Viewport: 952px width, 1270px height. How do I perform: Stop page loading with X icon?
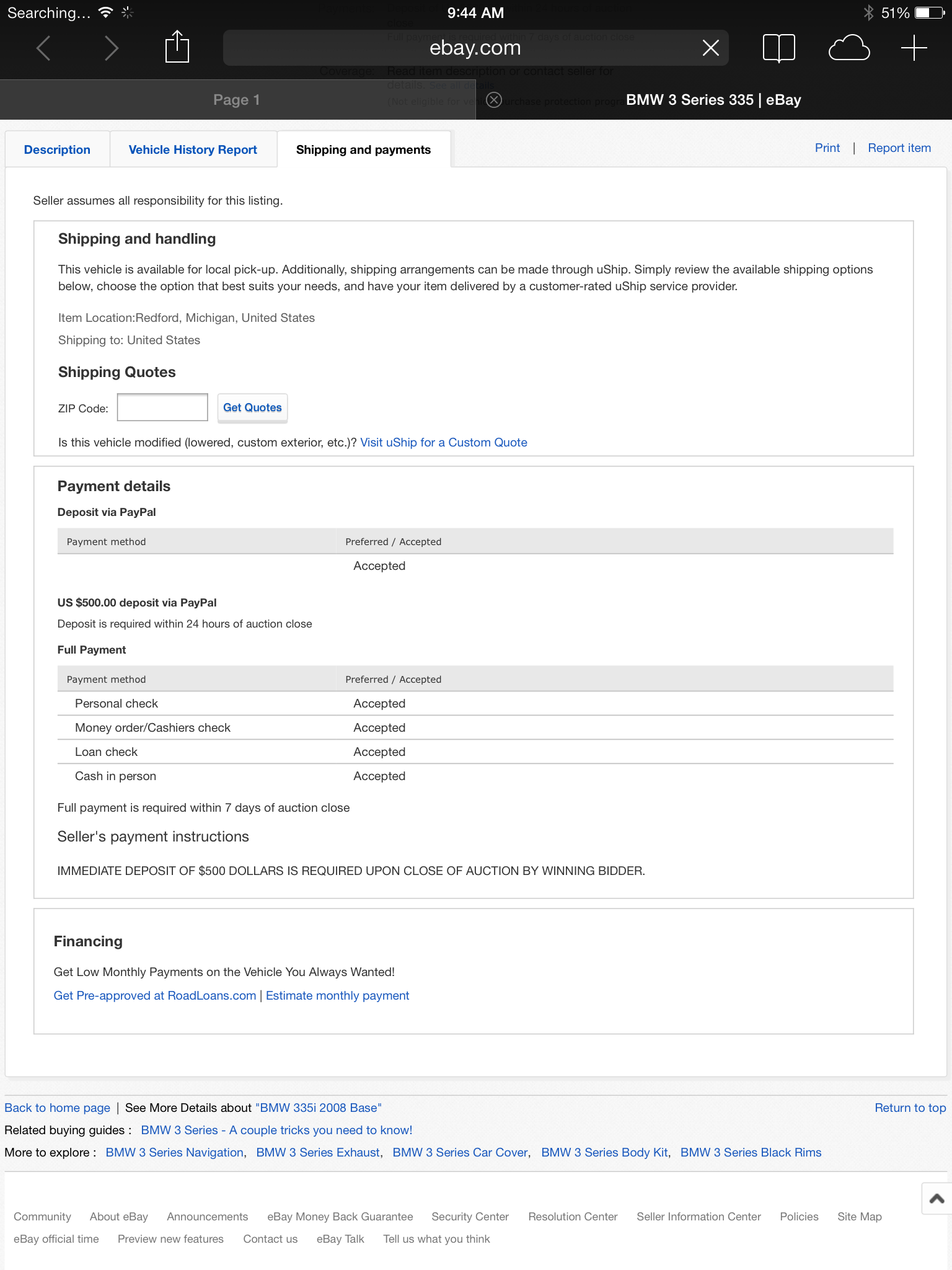tap(710, 48)
